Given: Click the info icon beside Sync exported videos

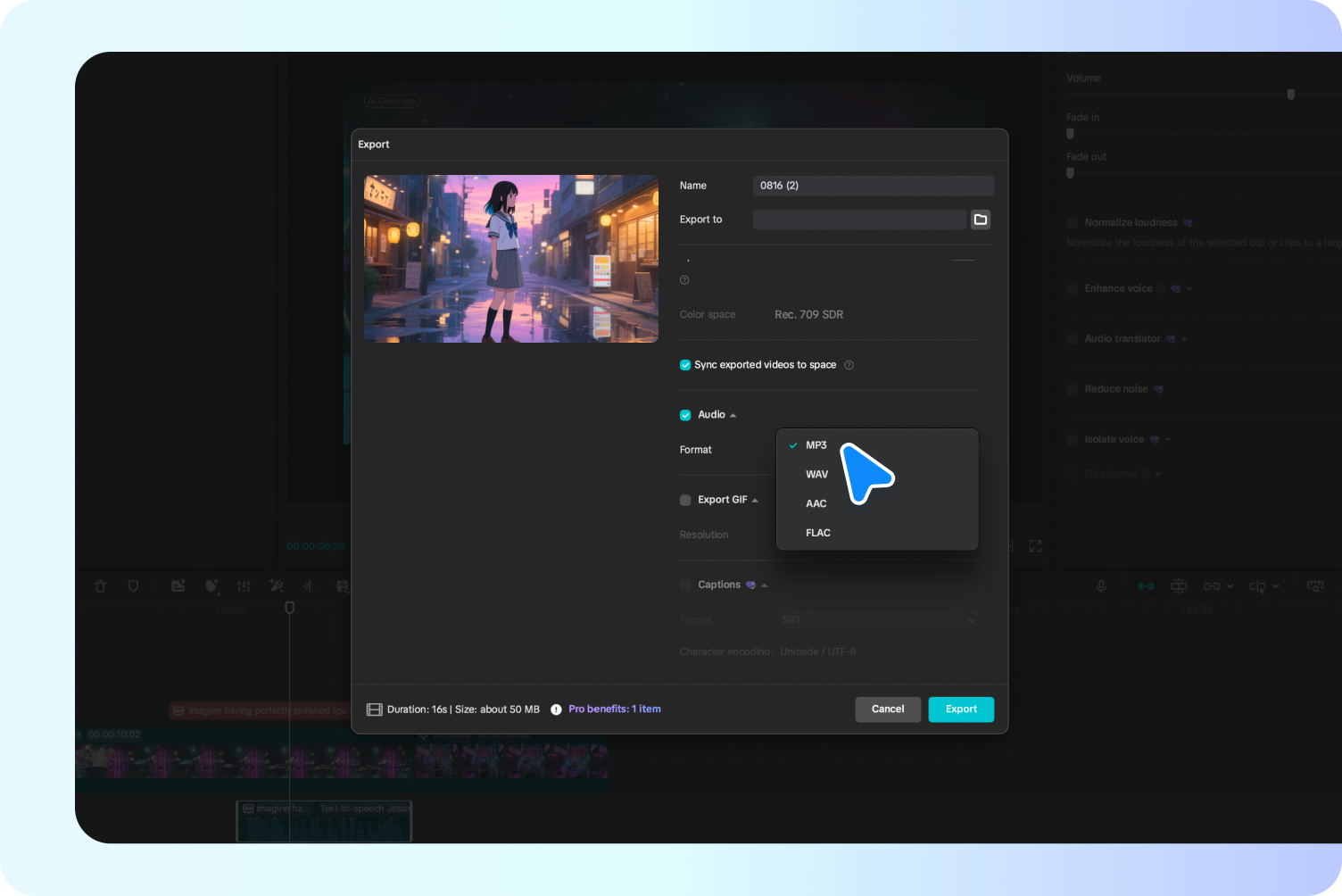Looking at the screenshot, I should [849, 365].
